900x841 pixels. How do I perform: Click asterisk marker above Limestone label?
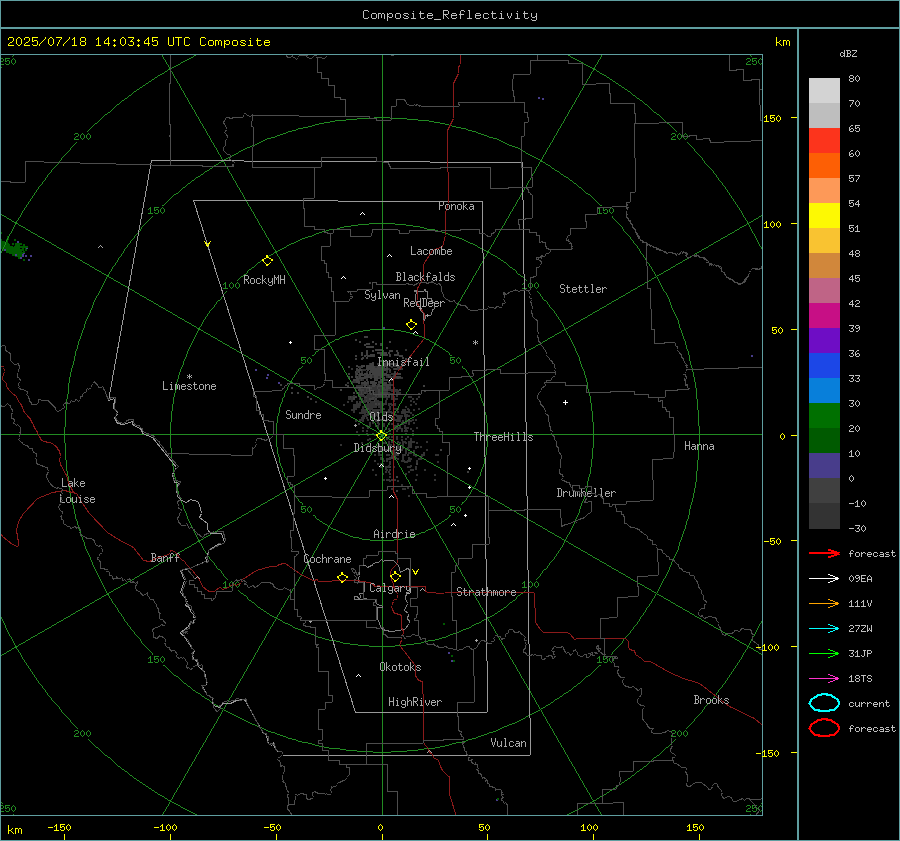189,377
